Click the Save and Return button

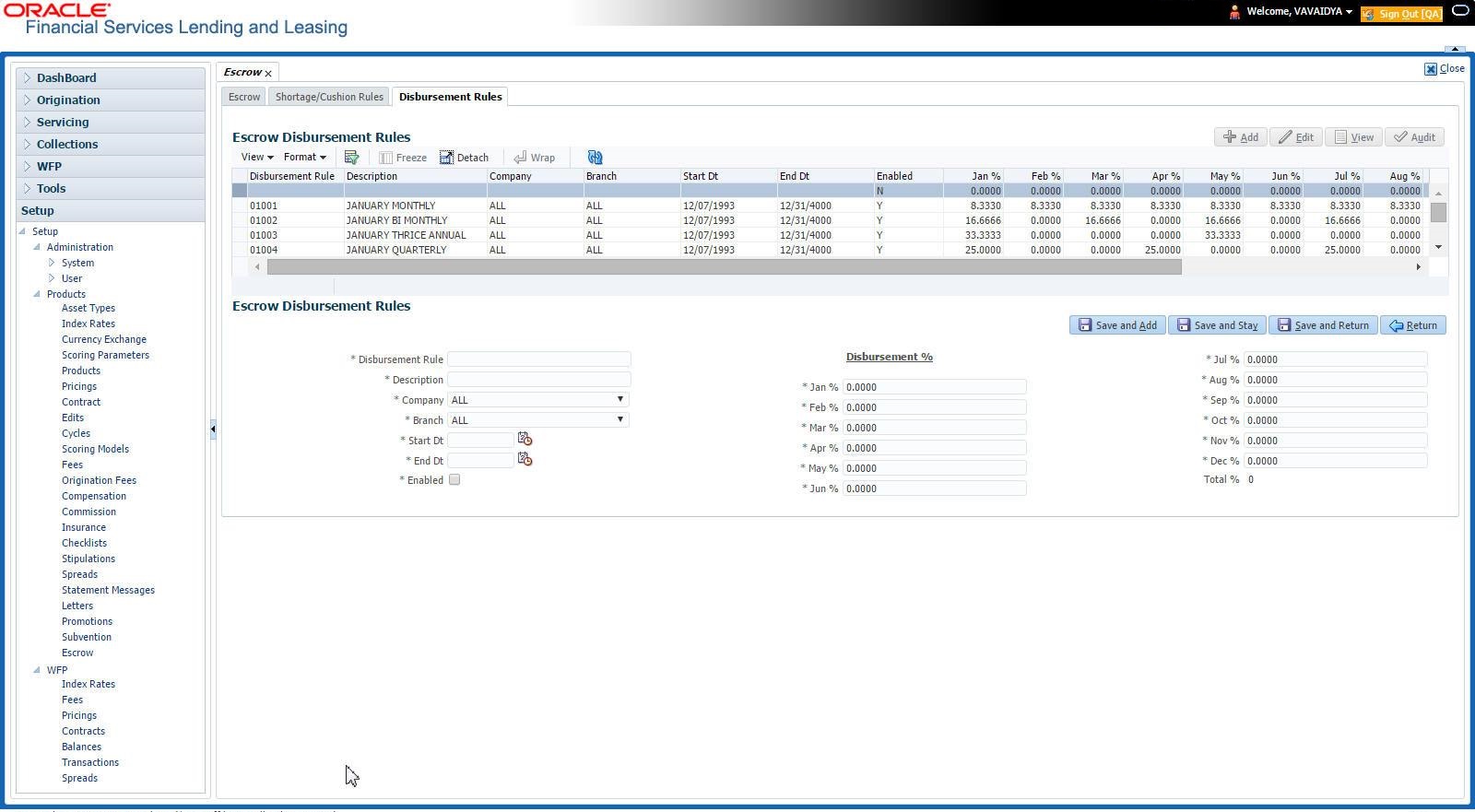point(1323,325)
